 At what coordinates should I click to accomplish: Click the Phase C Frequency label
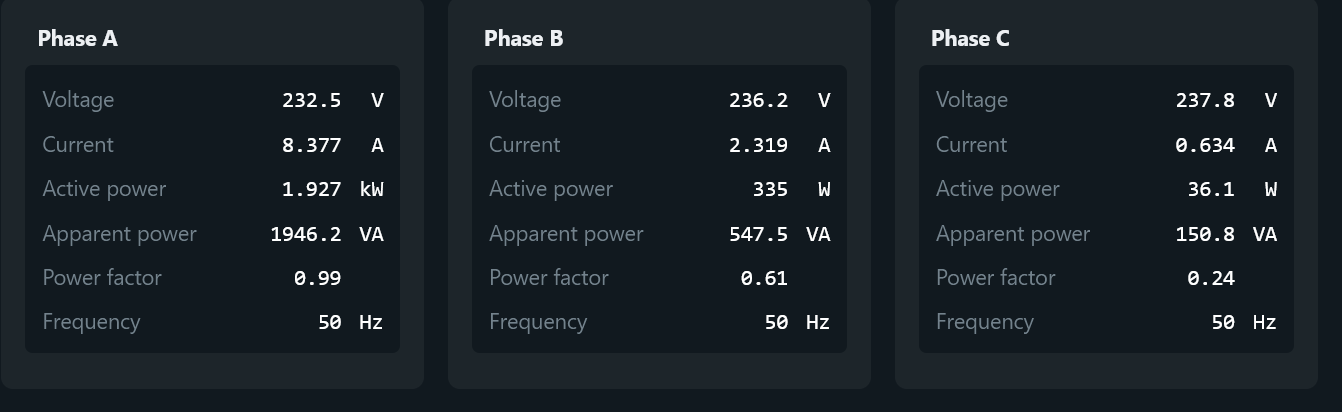[985, 322]
